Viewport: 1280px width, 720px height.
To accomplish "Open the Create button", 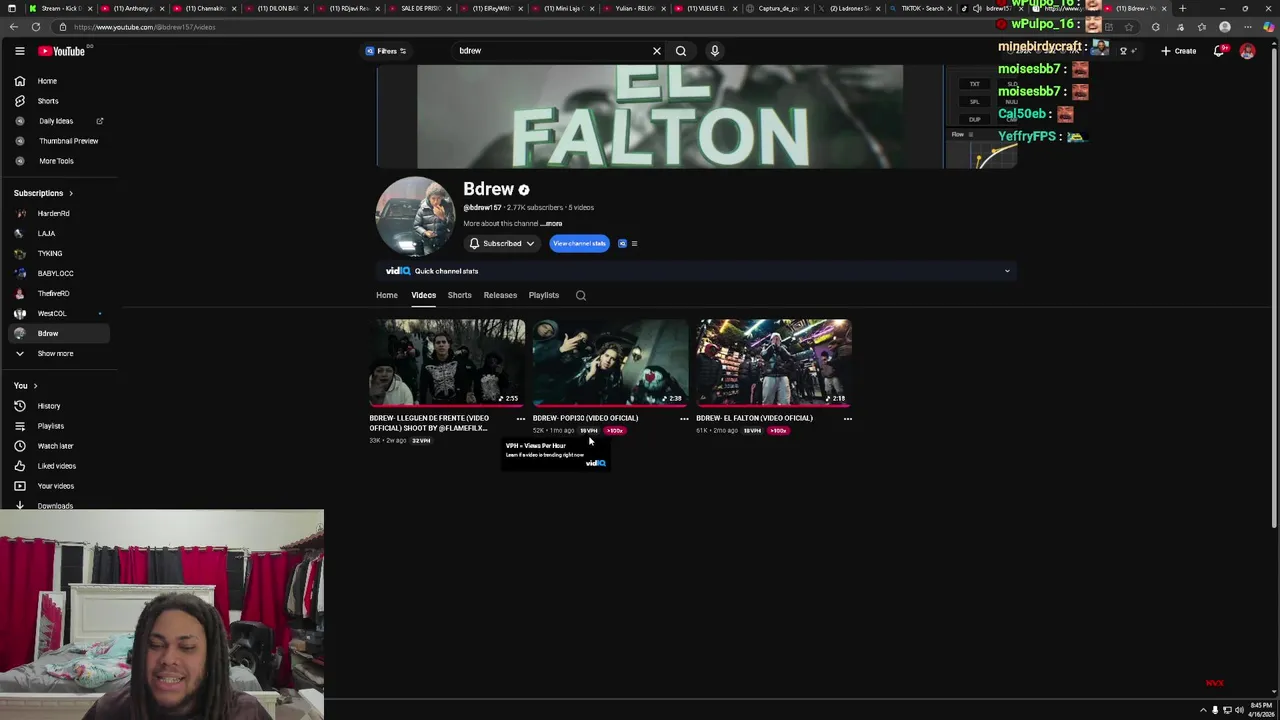I will click(1178, 51).
